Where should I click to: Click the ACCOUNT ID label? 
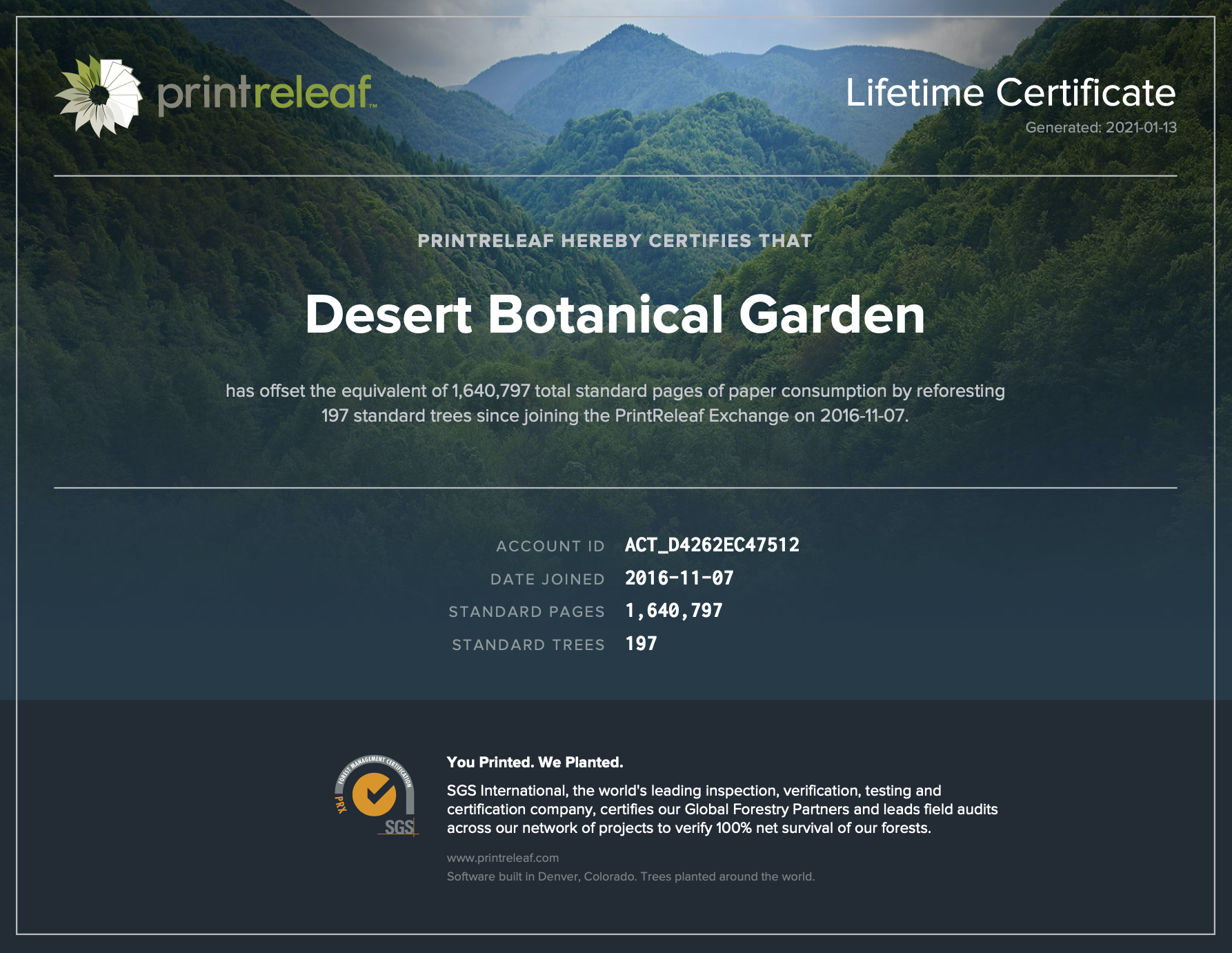coord(550,547)
